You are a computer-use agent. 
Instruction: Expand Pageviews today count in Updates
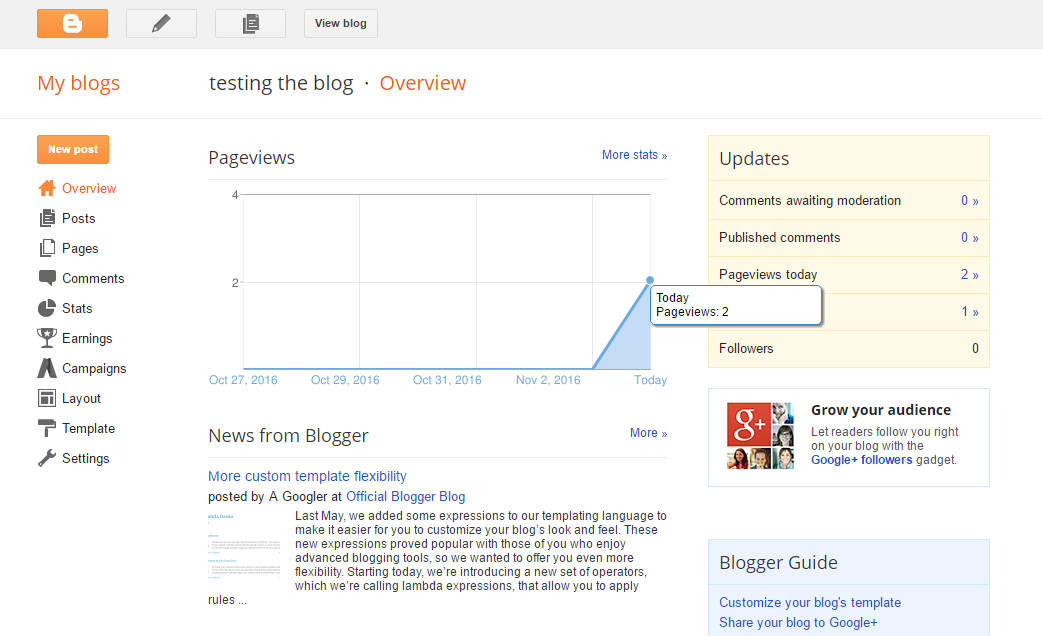coord(969,275)
